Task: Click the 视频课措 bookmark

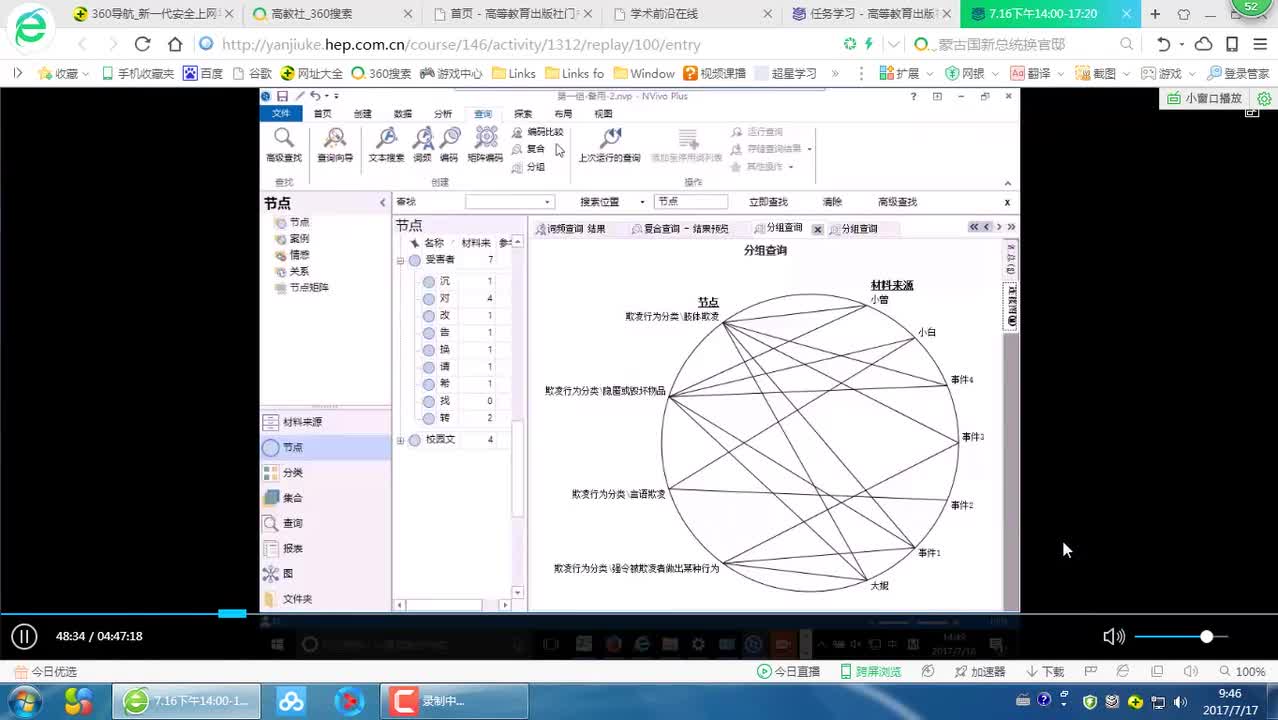Action: [714, 73]
